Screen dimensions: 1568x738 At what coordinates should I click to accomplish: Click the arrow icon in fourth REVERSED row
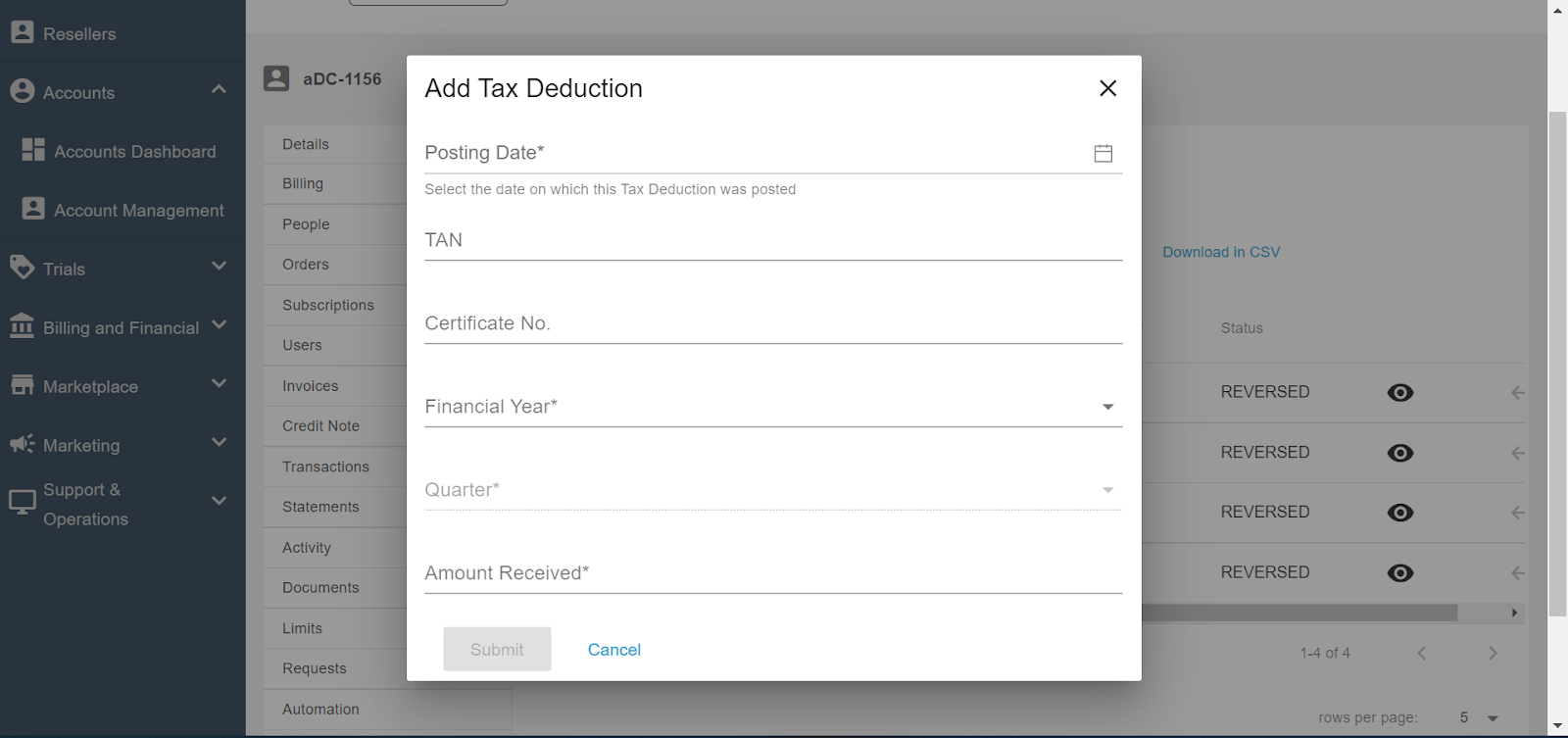coord(1518,573)
